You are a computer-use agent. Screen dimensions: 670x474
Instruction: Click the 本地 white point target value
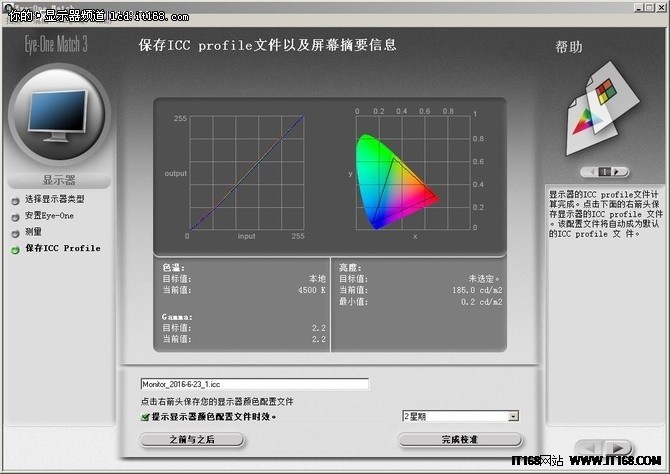(x=317, y=279)
